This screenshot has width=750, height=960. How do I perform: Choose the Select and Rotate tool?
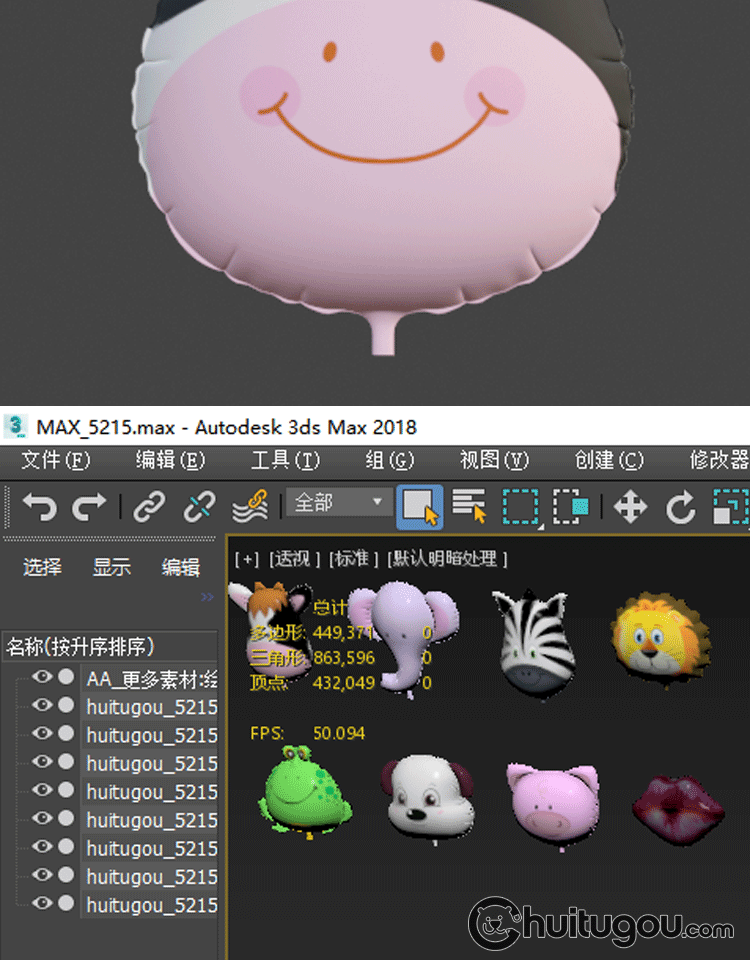(680, 507)
